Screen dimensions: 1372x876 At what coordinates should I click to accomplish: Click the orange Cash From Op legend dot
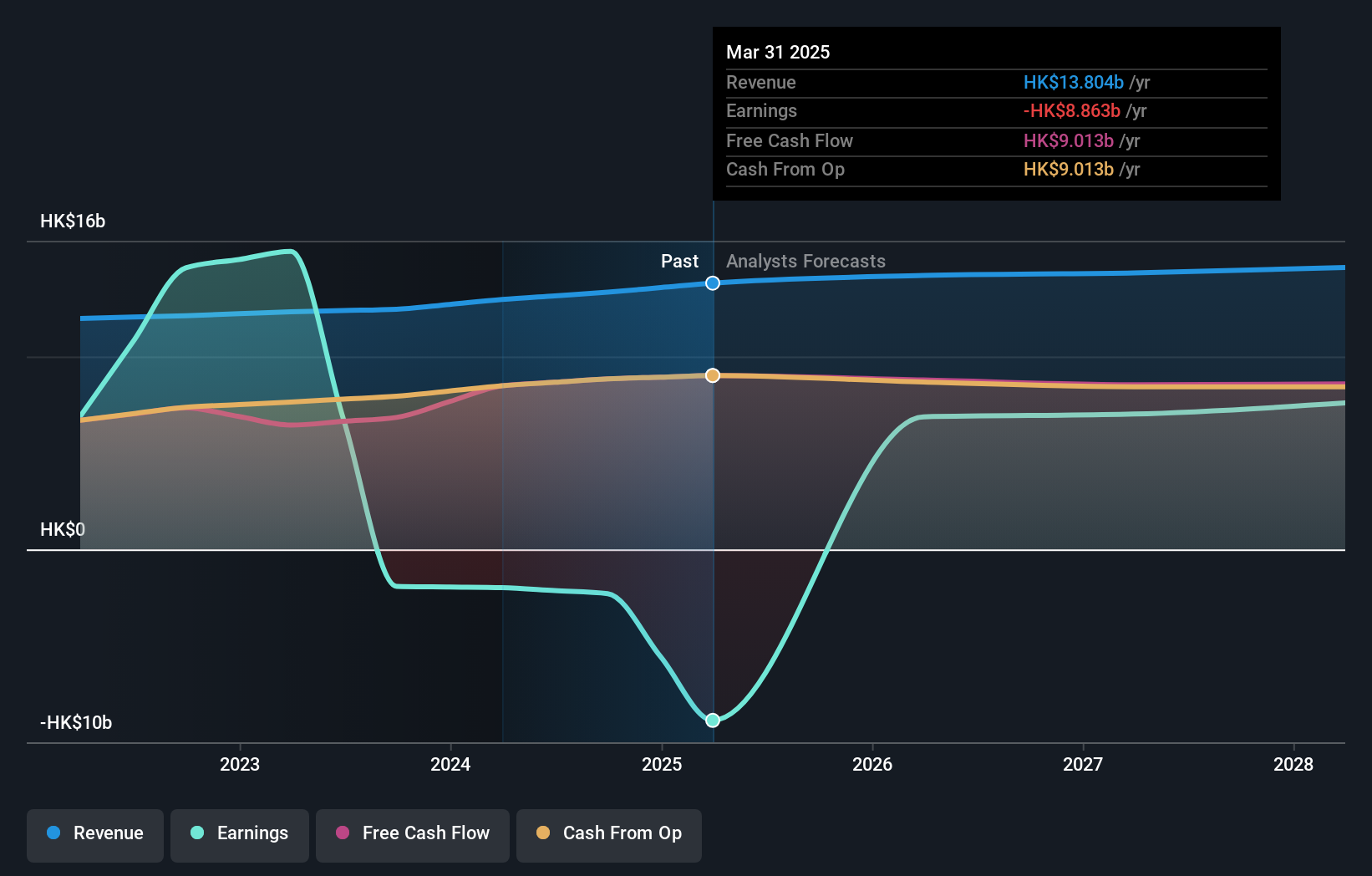[x=543, y=833]
